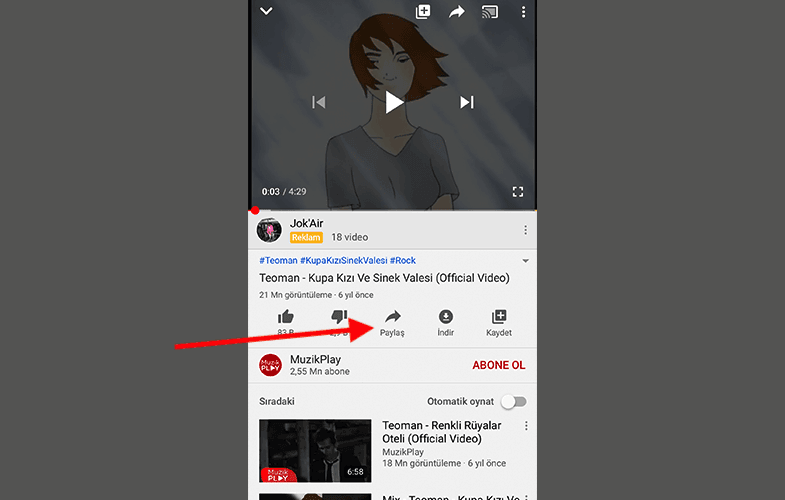Open the Jok'Air ad channel avatar
The height and width of the screenshot is (500, 785).
pyautogui.click(x=269, y=230)
